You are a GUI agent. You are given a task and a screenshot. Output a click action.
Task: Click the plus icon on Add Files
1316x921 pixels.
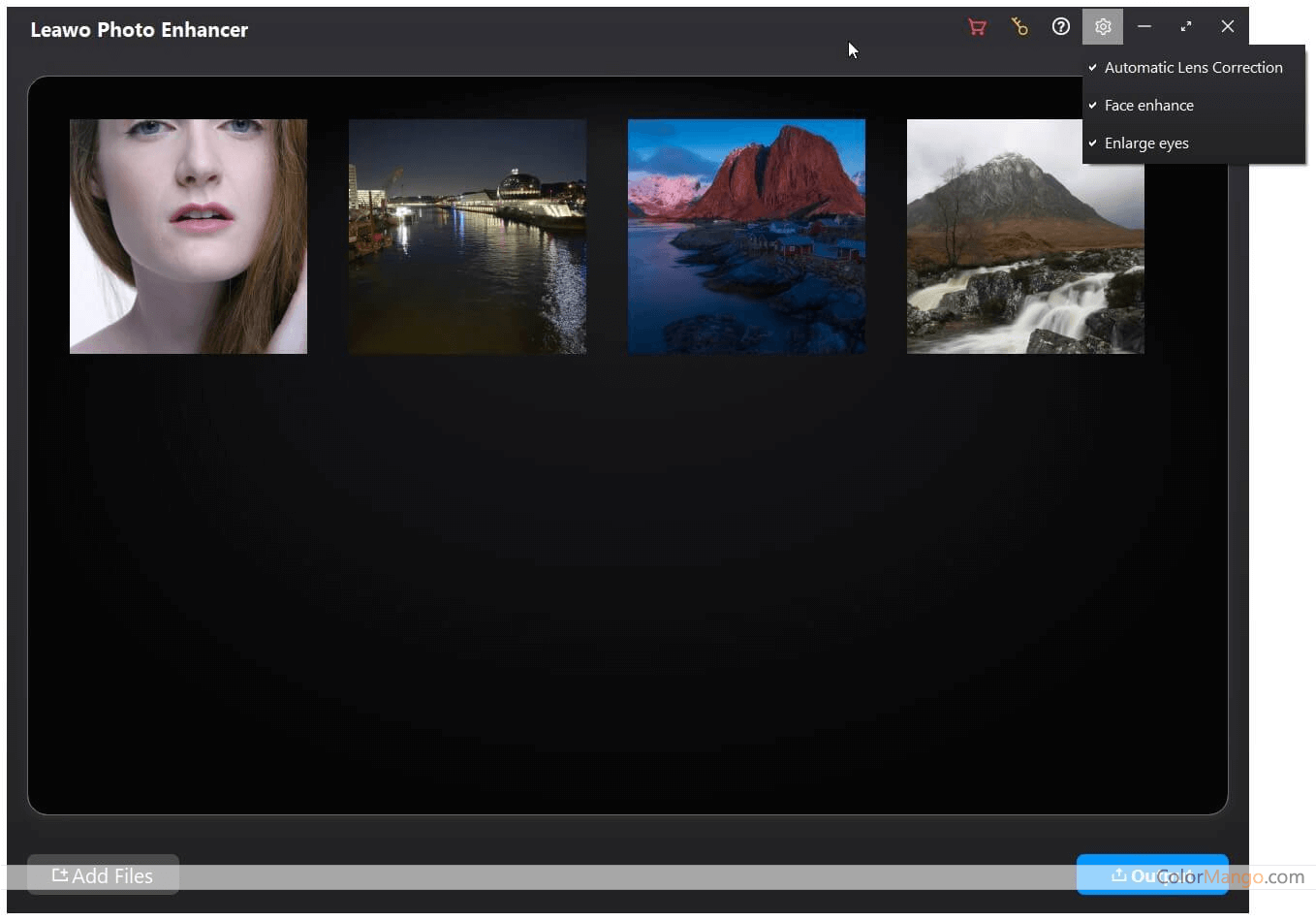pyautogui.click(x=60, y=875)
